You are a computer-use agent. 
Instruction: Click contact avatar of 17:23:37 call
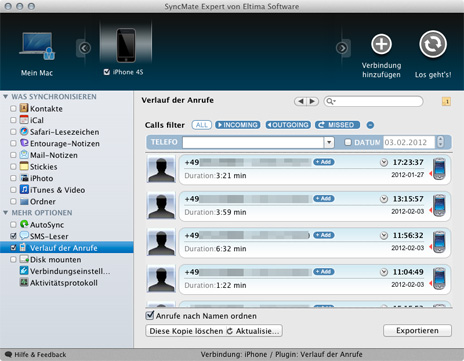[x=161, y=170]
